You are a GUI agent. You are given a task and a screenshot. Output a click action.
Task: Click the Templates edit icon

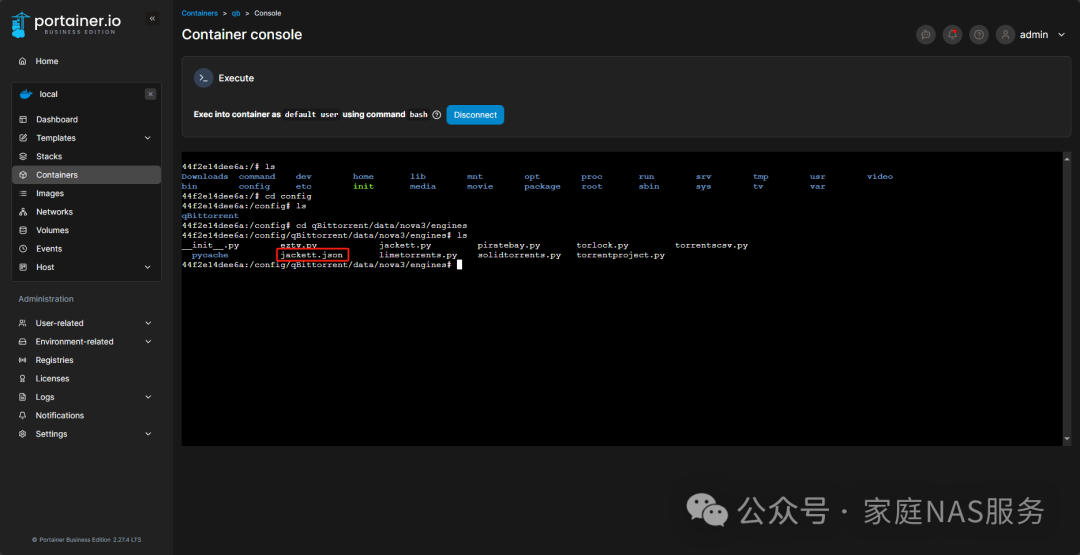coord(23,138)
